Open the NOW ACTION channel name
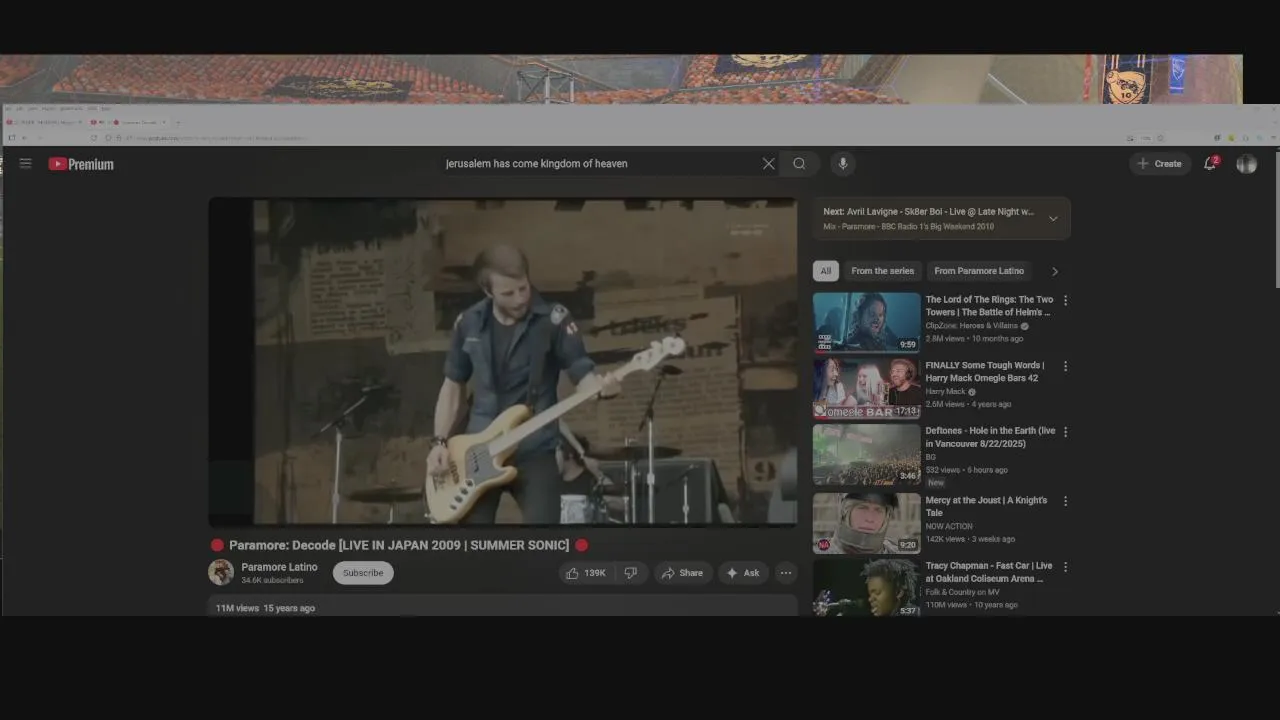This screenshot has width=1280, height=720. tap(949, 526)
